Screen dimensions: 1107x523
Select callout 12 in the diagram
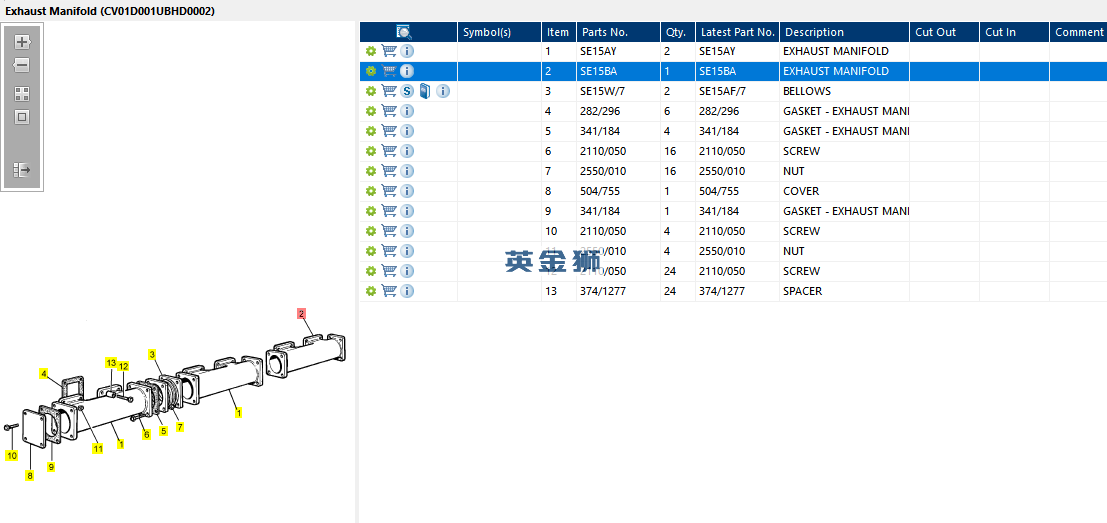click(x=123, y=366)
